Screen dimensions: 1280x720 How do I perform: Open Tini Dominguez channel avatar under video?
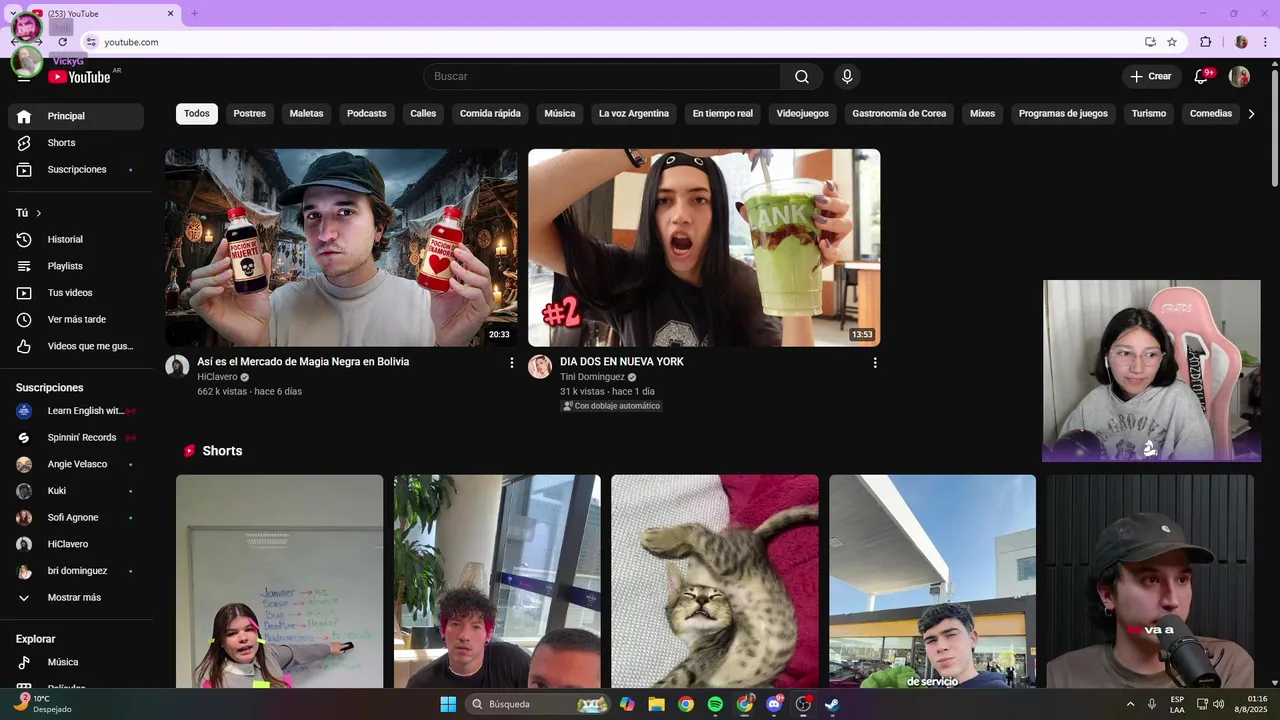(x=540, y=366)
